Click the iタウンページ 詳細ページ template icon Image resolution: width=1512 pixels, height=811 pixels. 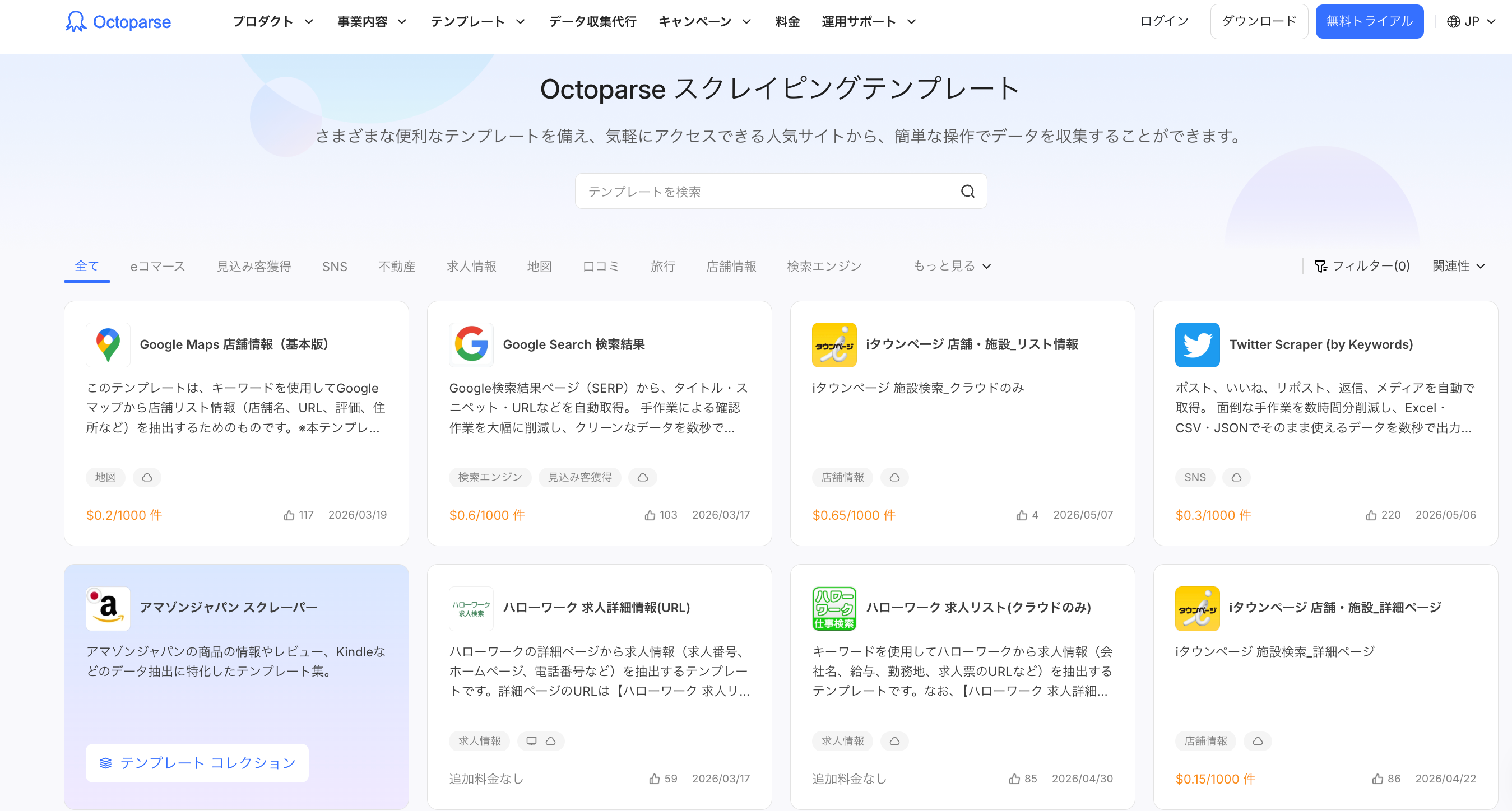[1198, 609]
